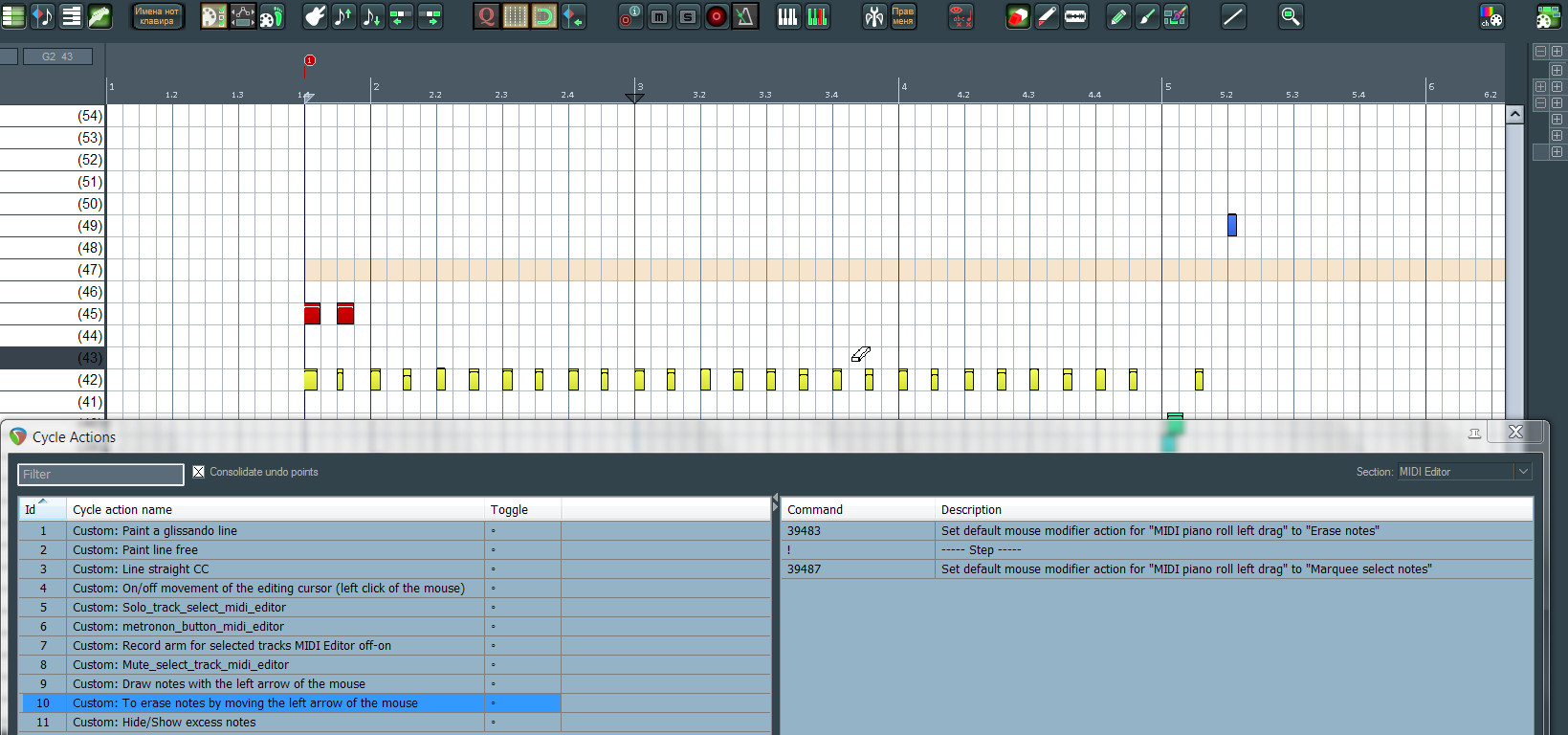Select the straight line tool icon
Image resolution: width=1568 pixels, height=735 pixels.
coord(1233,16)
